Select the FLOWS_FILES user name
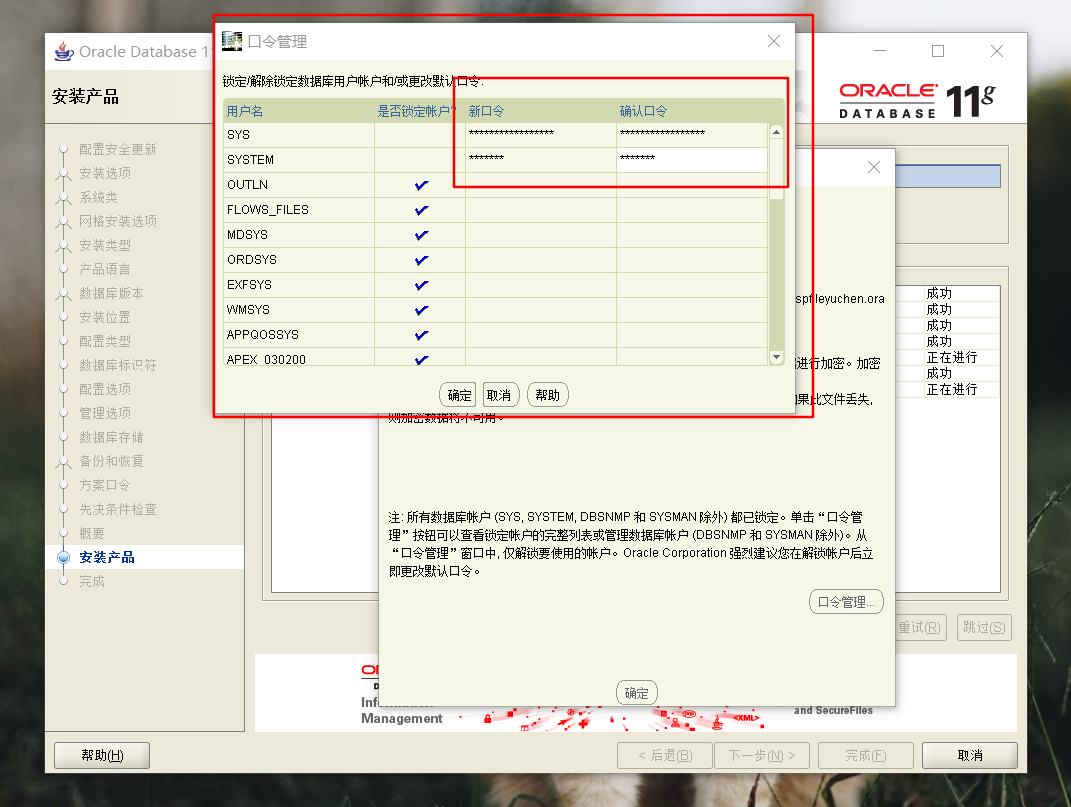 click(x=268, y=210)
